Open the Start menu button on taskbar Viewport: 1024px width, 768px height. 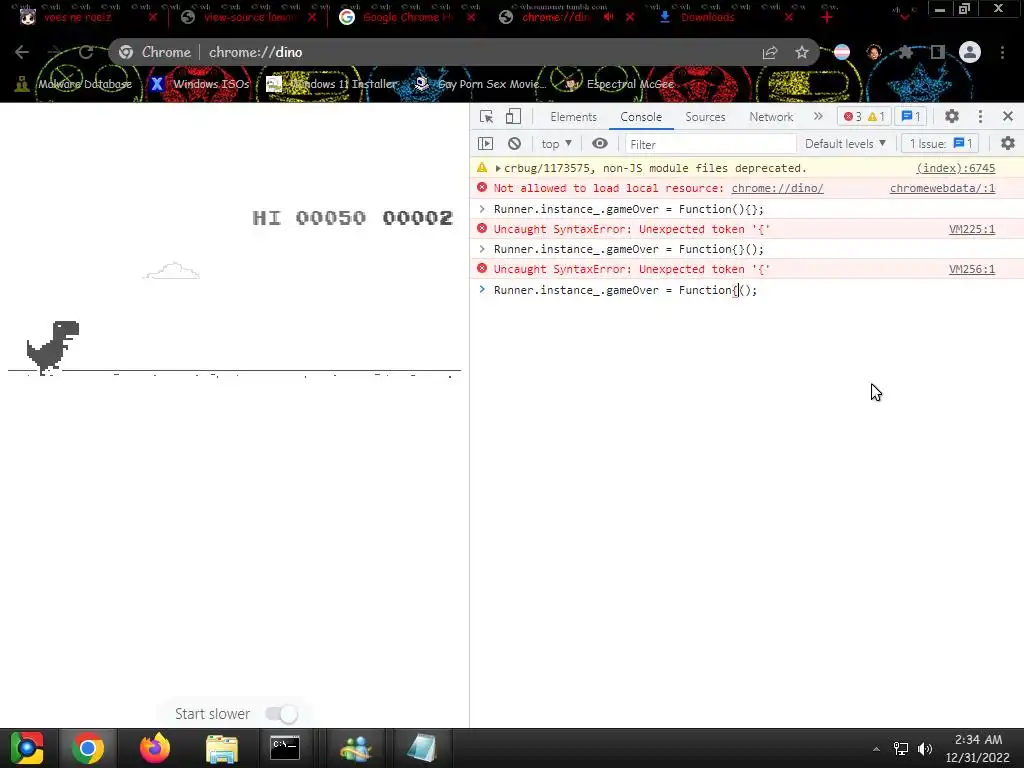point(27,748)
